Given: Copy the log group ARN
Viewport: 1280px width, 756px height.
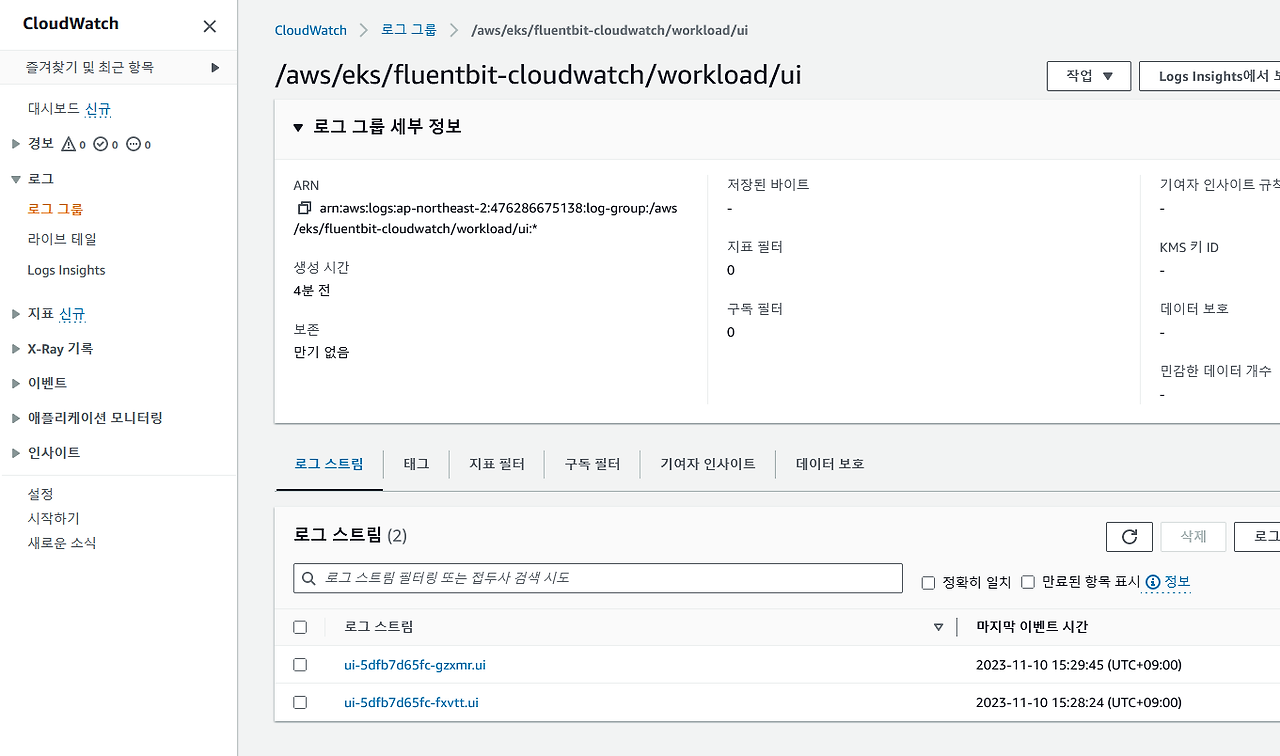Looking at the screenshot, I should coord(304,208).
